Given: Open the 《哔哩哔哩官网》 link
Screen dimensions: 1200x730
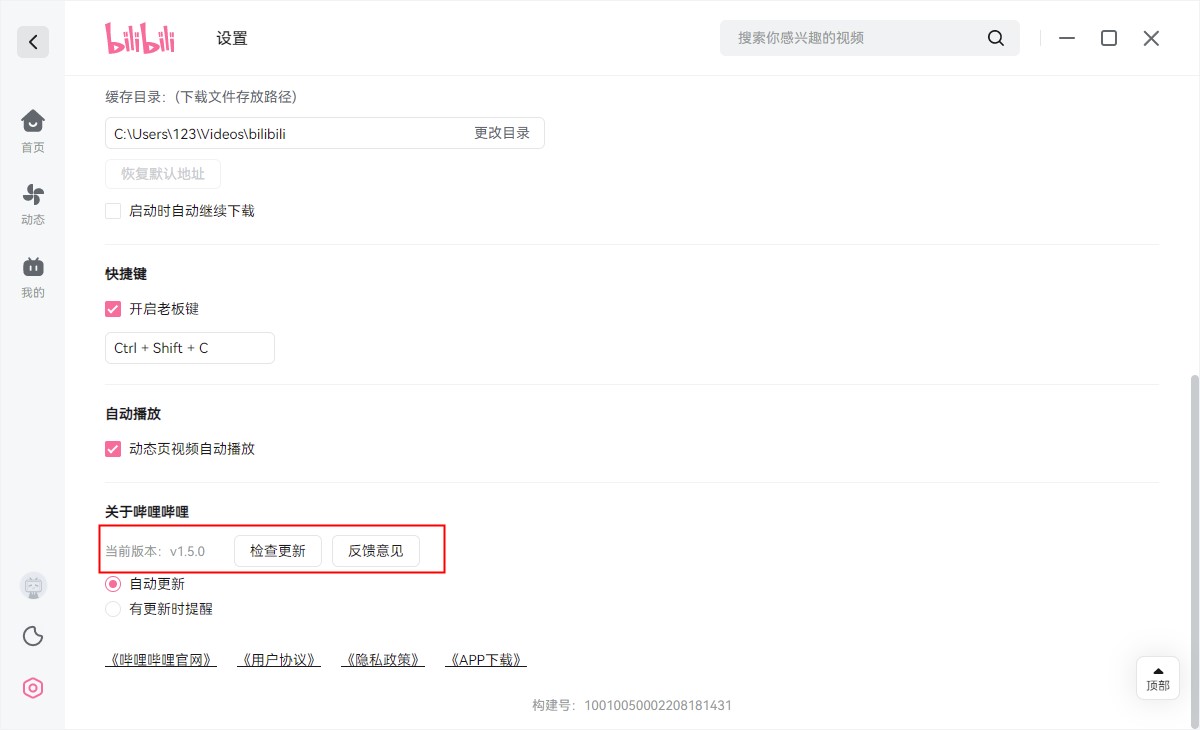Looking at the screenshot, I should [161, 660].
